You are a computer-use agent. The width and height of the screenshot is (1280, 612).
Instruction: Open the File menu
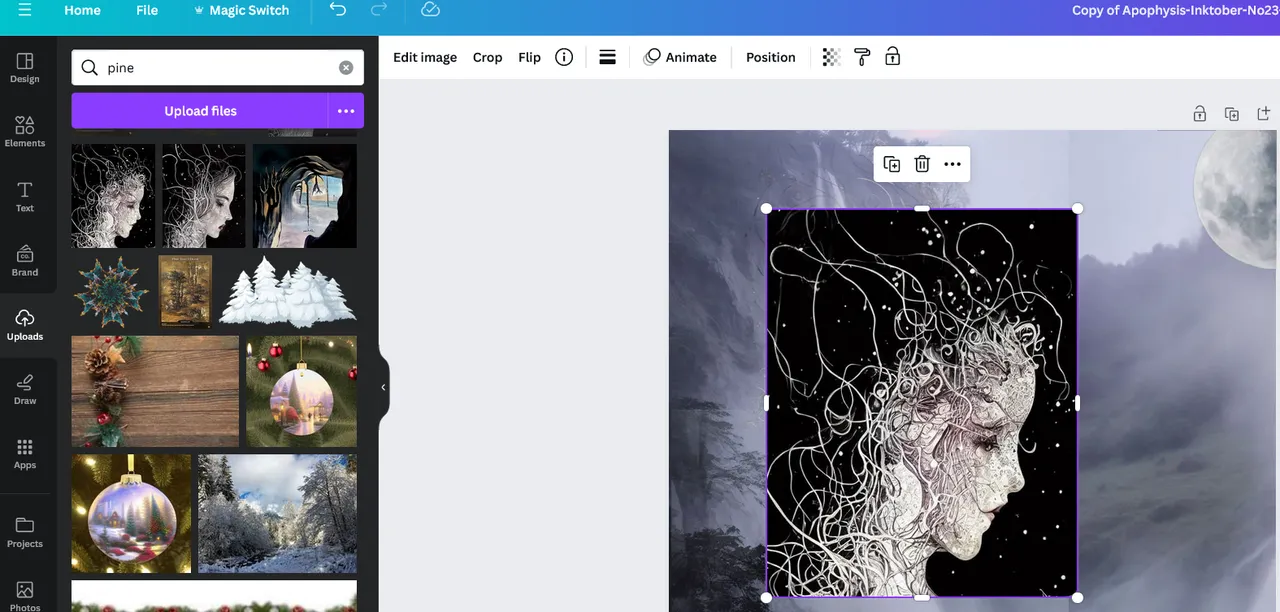pyautogui.click(x=147, y=10)
